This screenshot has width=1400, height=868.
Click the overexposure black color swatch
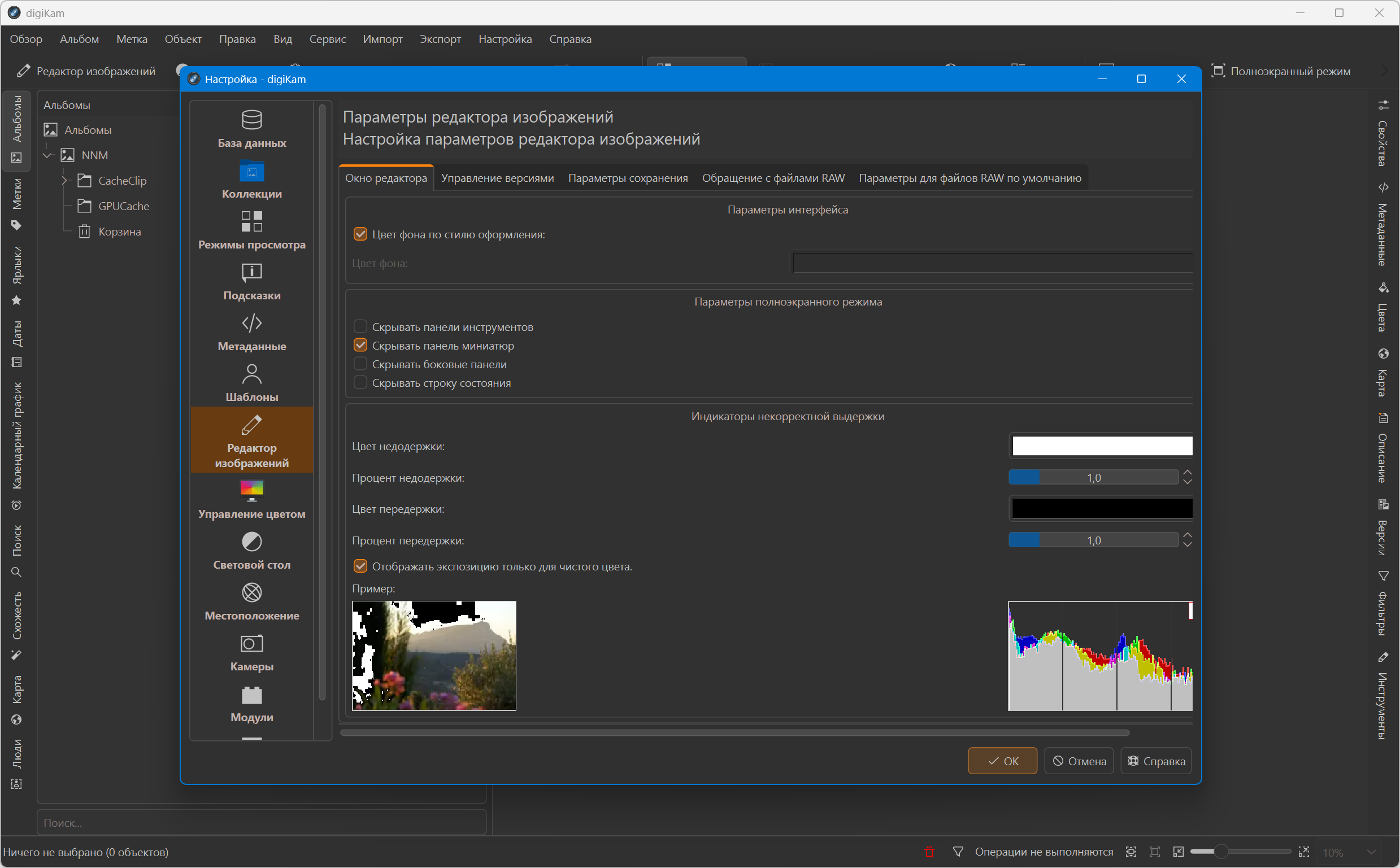click(x=1101, y=509)
